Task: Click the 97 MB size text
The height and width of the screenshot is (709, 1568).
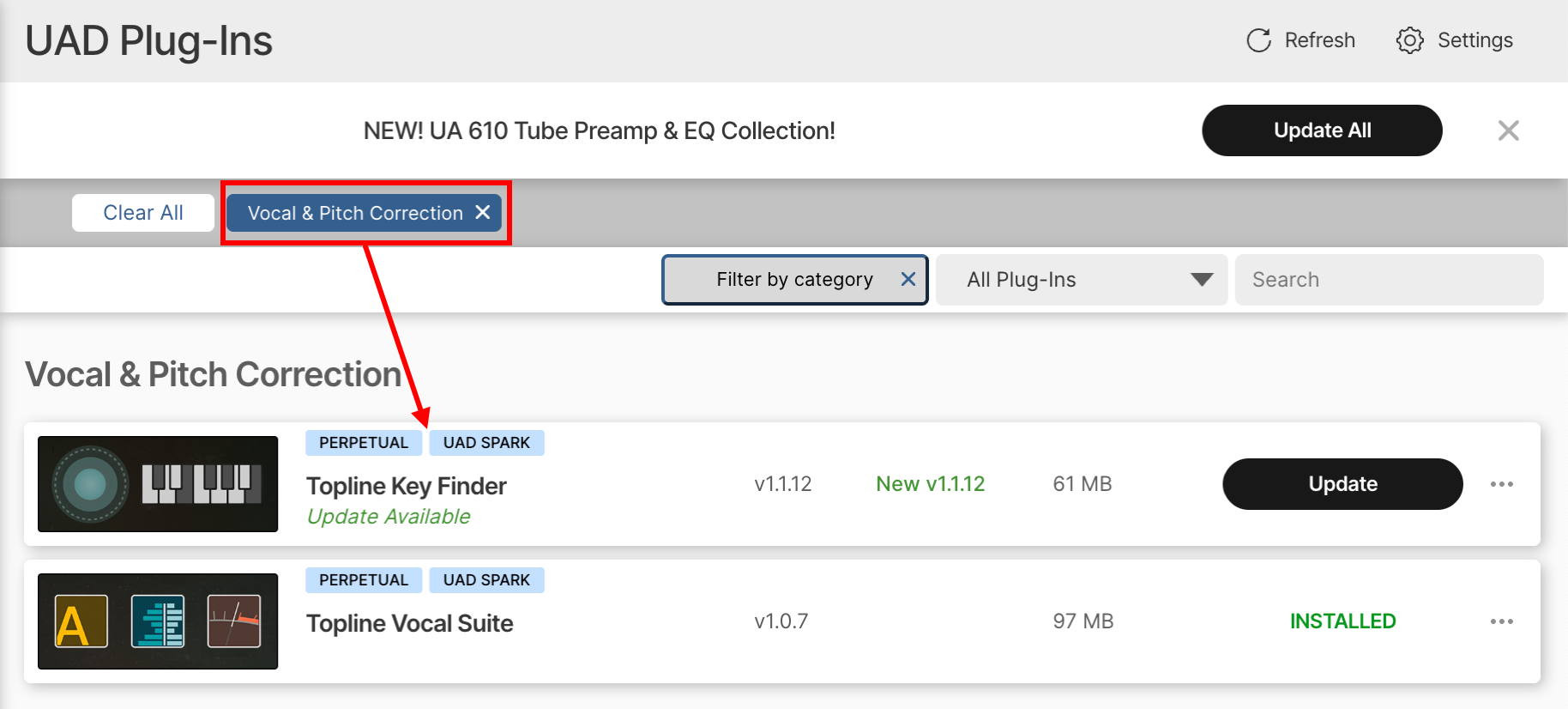Action: point(1083,621)
